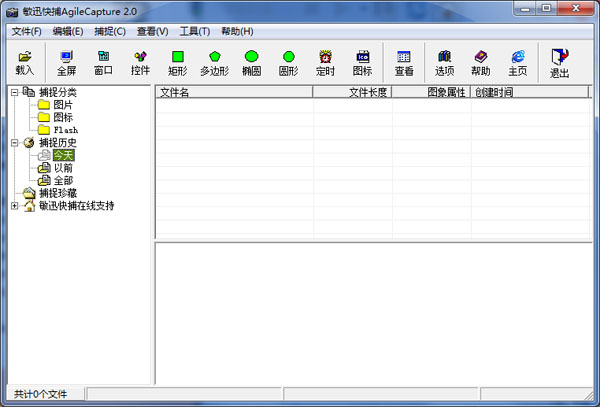Click the 共计0个文件 status bar text
Viewport: 600px width, 407px height.
[x=41, y=394]
